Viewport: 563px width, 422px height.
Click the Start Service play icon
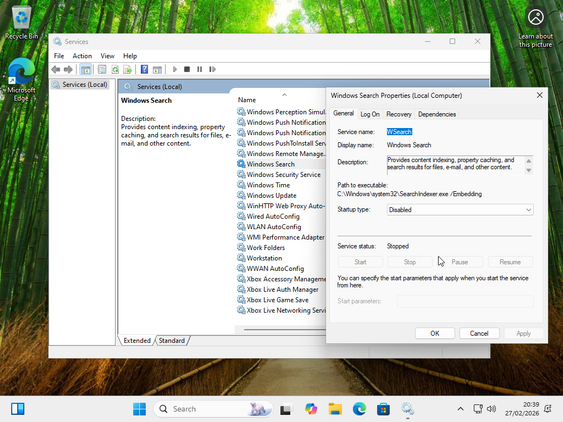point(175,69)
